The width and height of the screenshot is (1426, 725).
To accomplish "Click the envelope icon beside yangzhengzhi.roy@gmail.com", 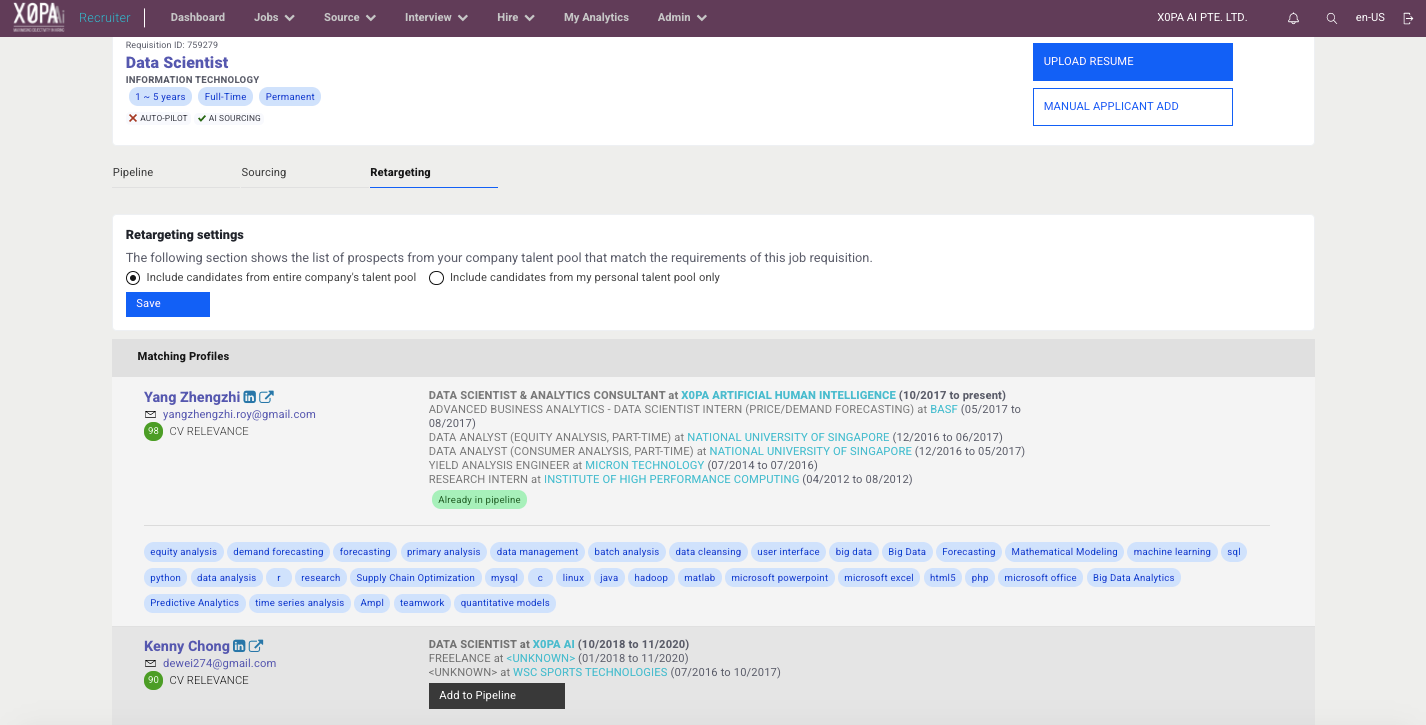I will [x=150, y=414].
